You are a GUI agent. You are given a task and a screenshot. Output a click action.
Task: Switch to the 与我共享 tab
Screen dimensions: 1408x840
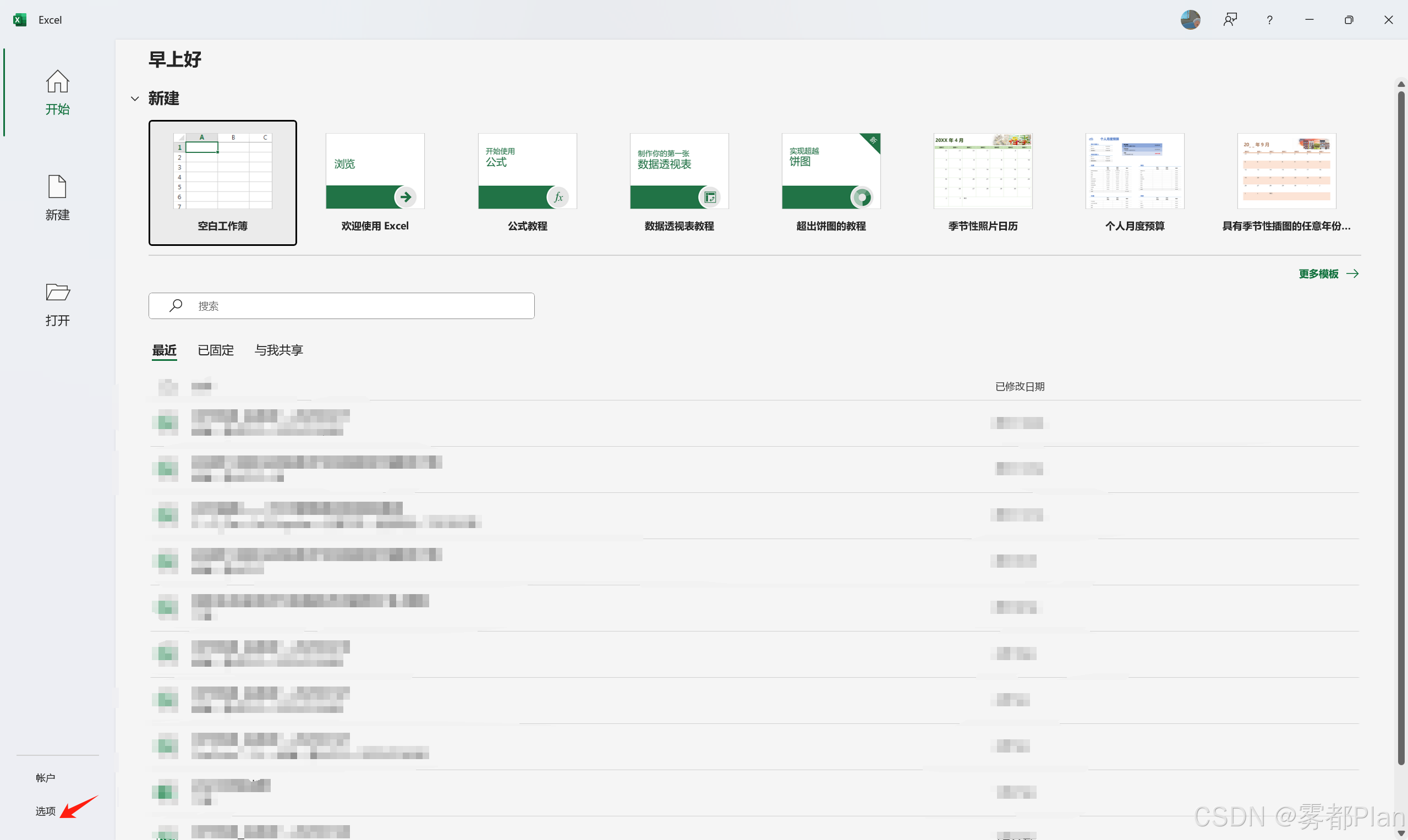278,350
